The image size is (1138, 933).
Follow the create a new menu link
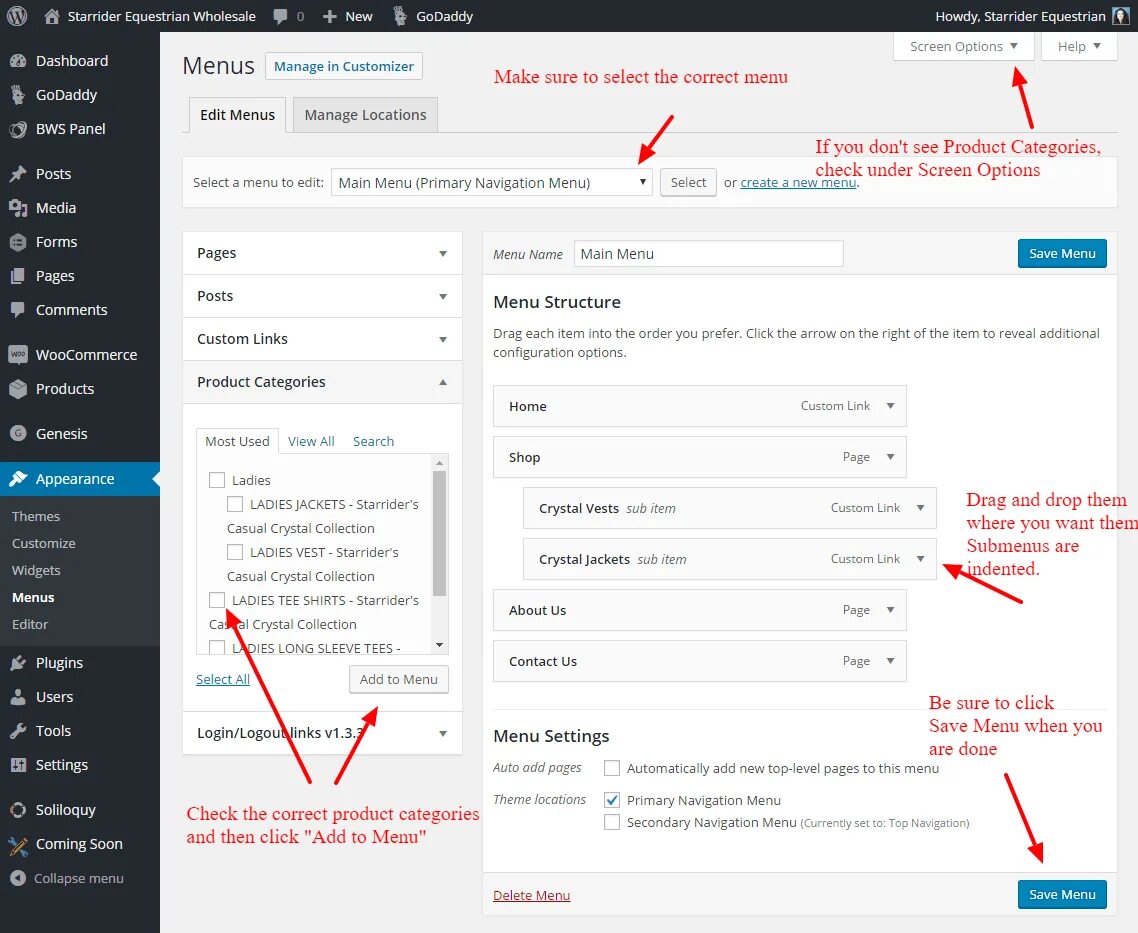[798, 182]
